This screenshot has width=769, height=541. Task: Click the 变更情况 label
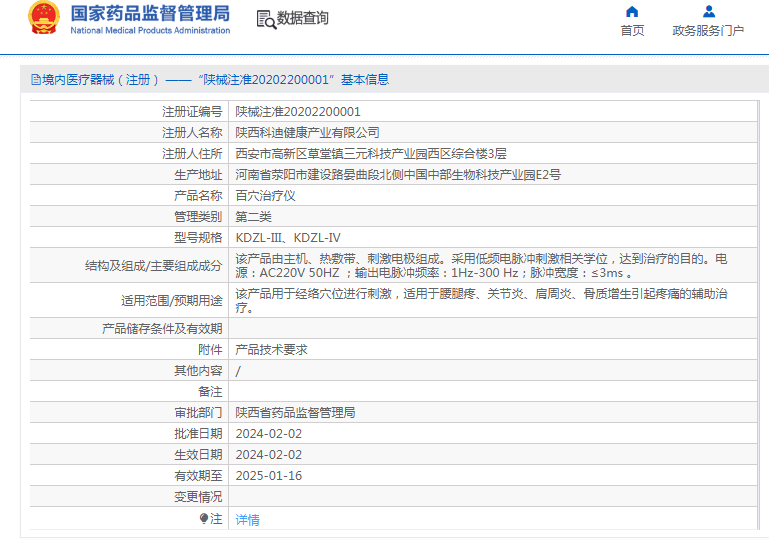[x=198, y=497]
